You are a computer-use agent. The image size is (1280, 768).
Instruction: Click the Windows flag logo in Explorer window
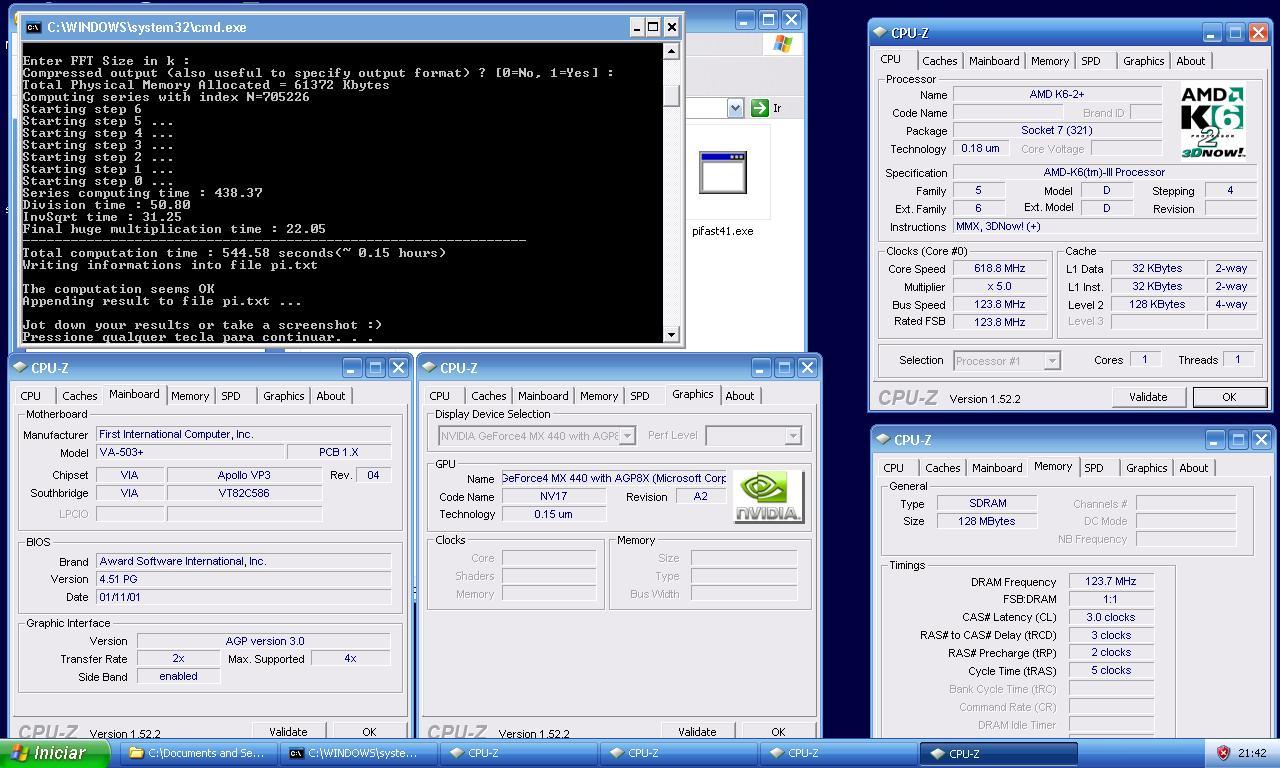782,44
